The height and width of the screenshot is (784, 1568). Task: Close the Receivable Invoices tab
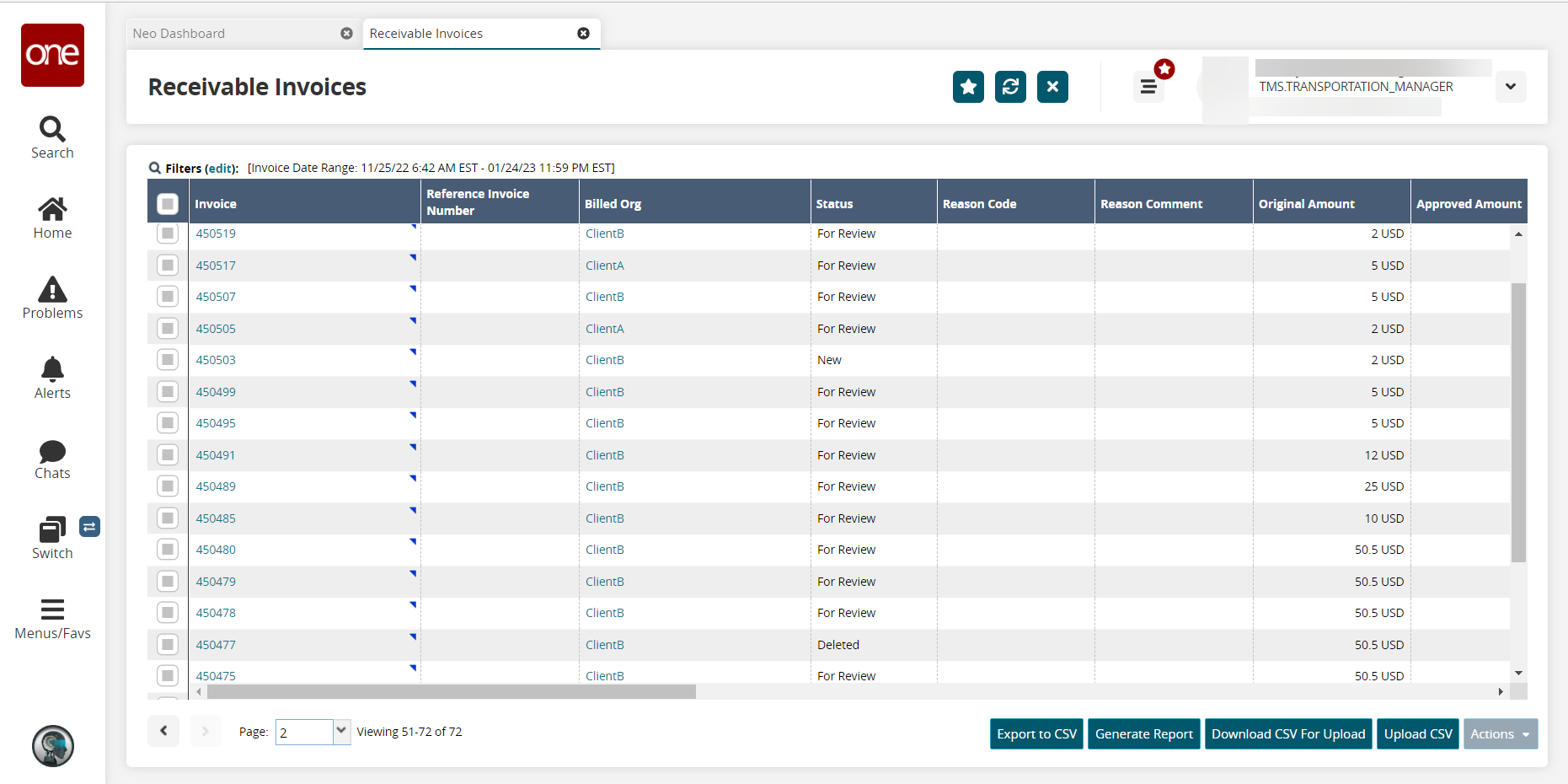[583, 34]
